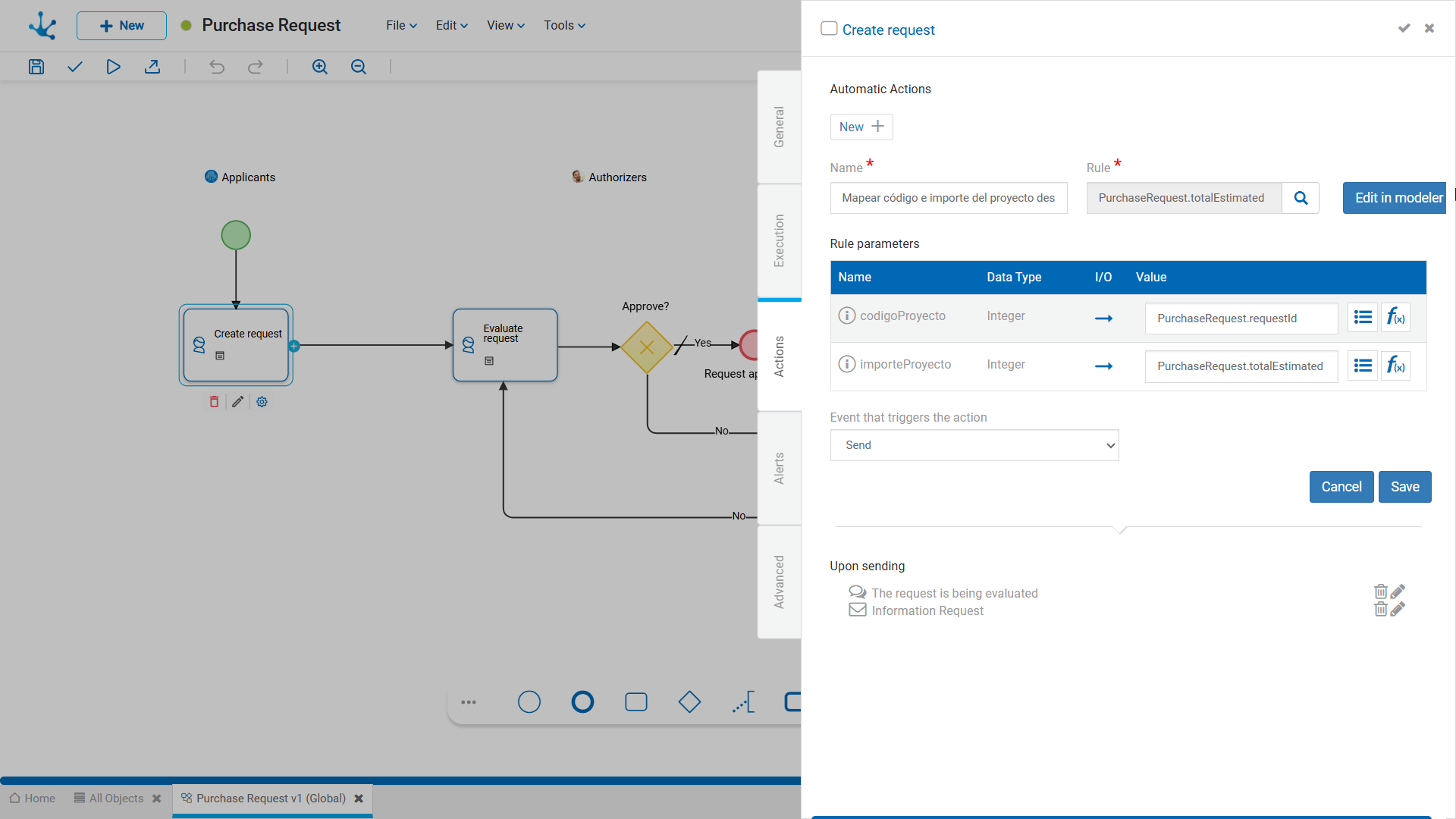This screenshot has width=1456, height=819.
Task: Edit Create request task with pencil icon
Action: (x=237, y=402)
